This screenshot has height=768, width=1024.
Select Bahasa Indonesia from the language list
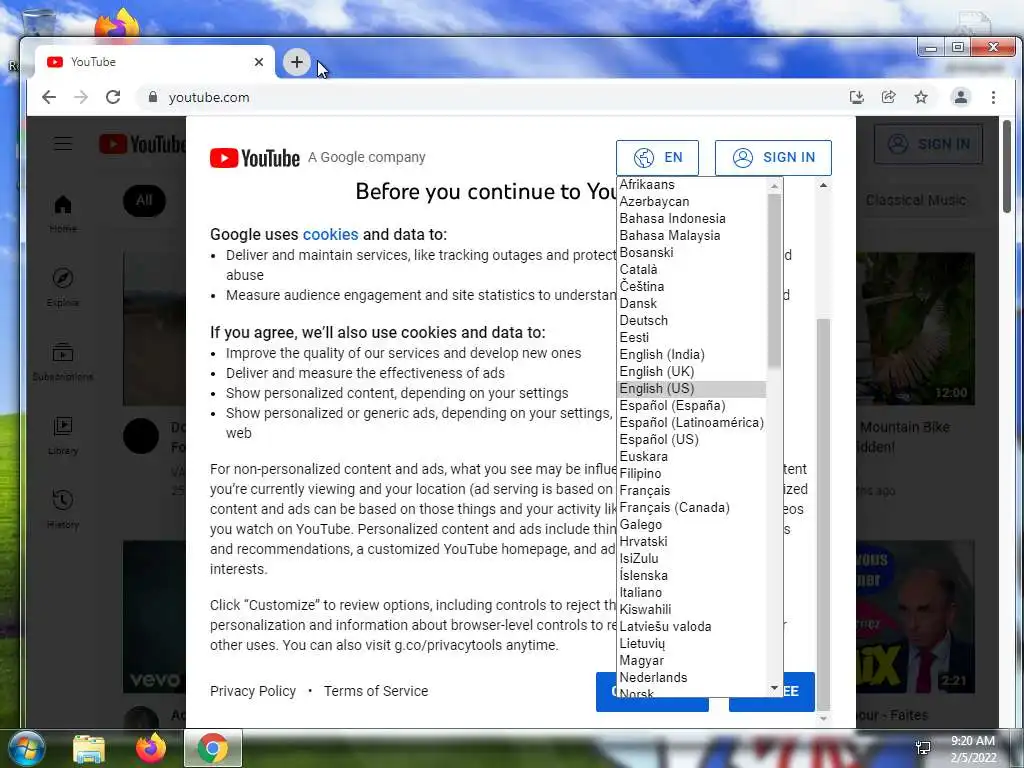point(692,219)
